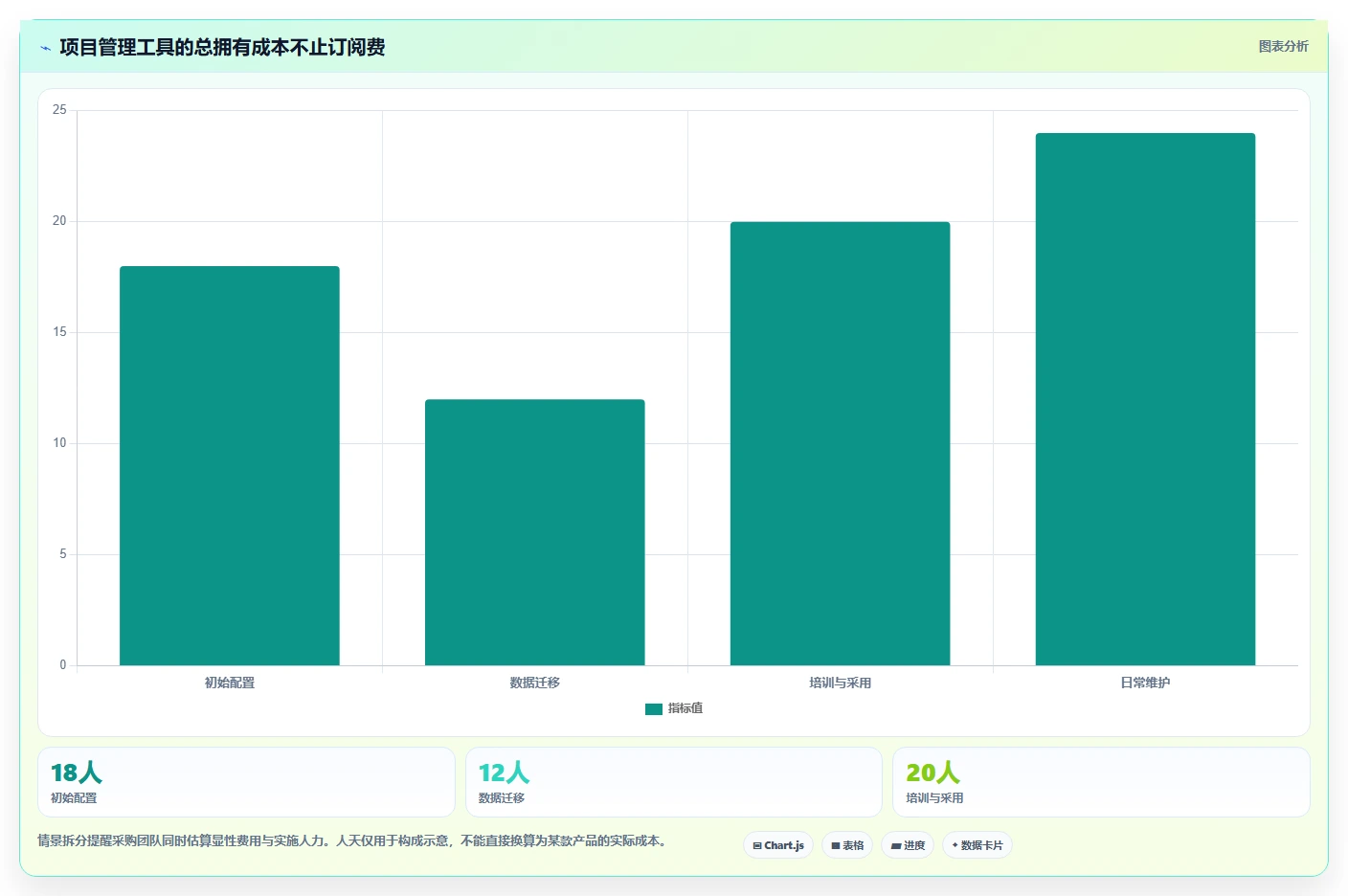Toggle the 指标值 legend item
Viewport: 1348px width, 896px height.
point(674,708)
